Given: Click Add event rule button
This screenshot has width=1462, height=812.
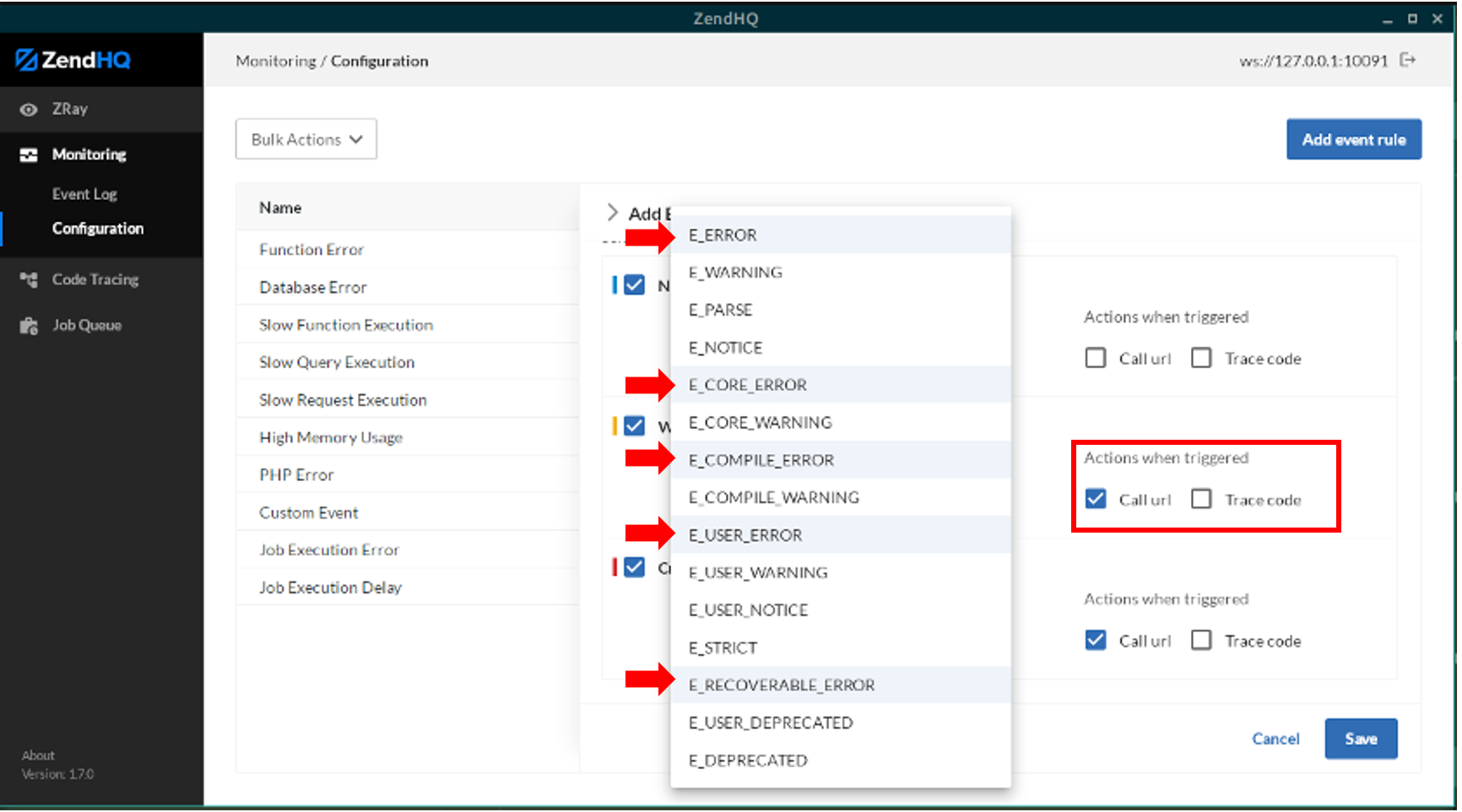Looking at the screenshot, I should click(1354, 140).
